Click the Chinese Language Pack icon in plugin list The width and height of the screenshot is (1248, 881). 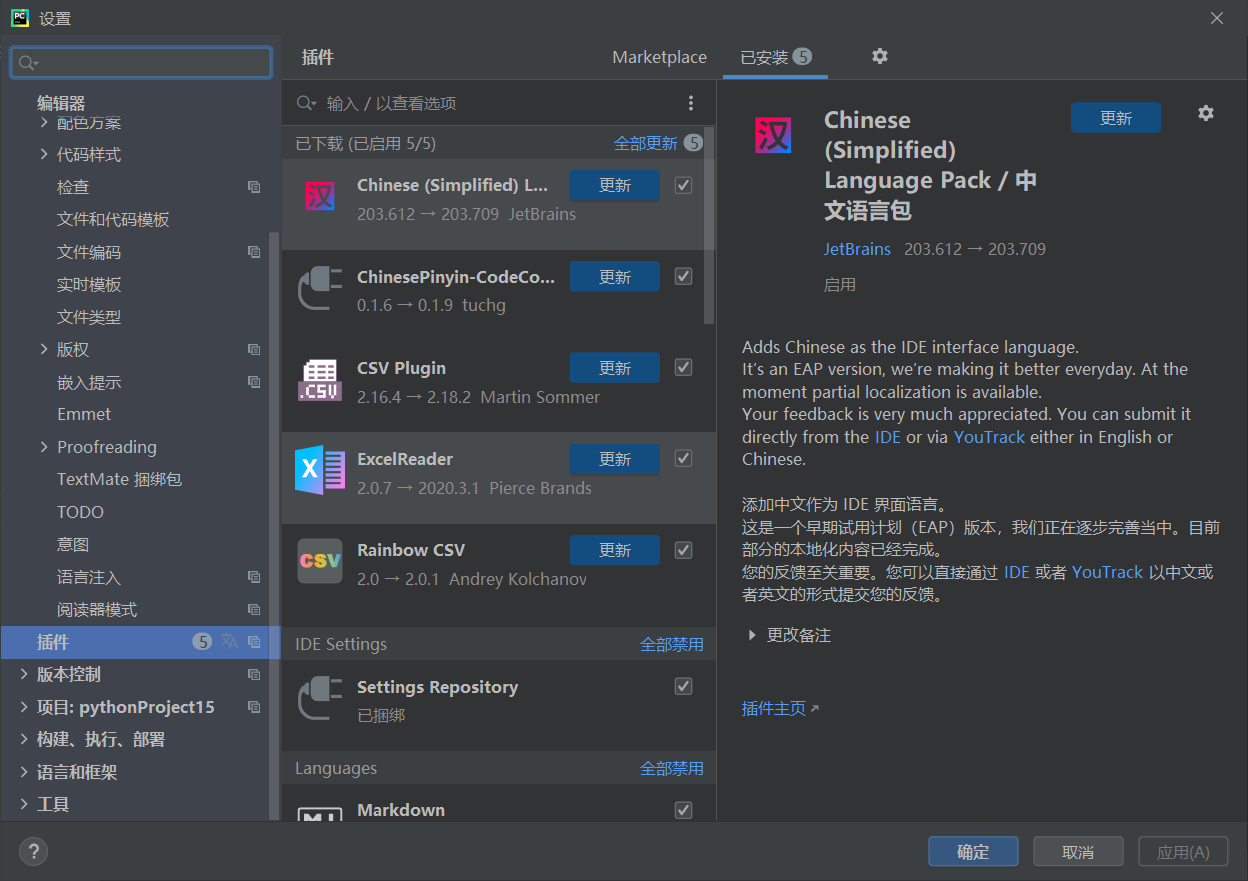tap(320, 197)
